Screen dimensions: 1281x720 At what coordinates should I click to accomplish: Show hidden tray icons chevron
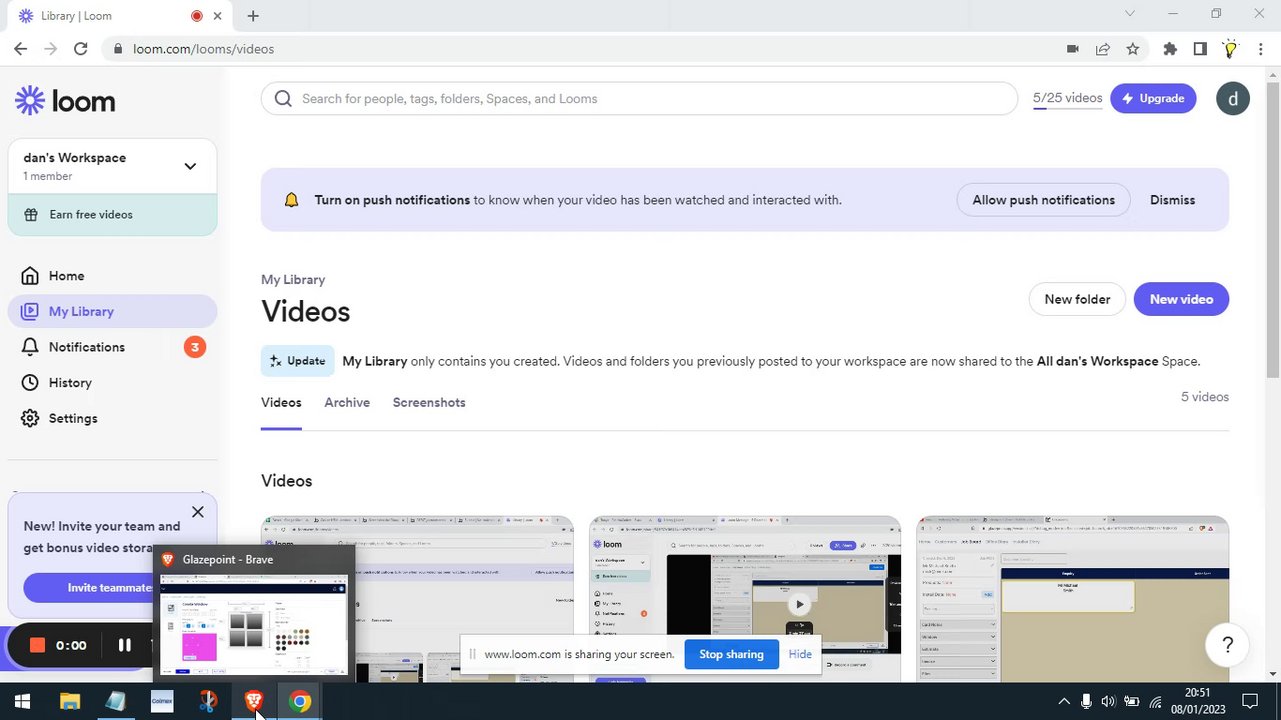[x=1063, y=701]
